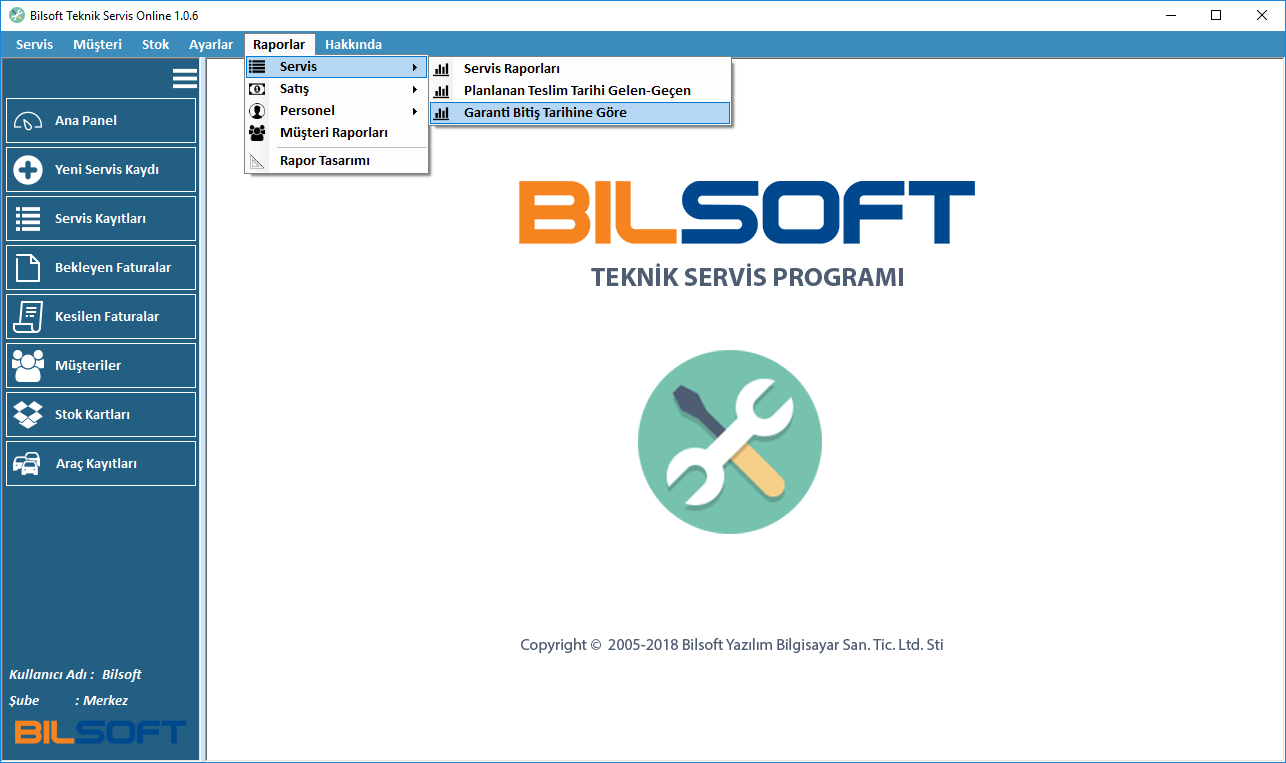Open the Servis menu in menu bar

[35, 44]
